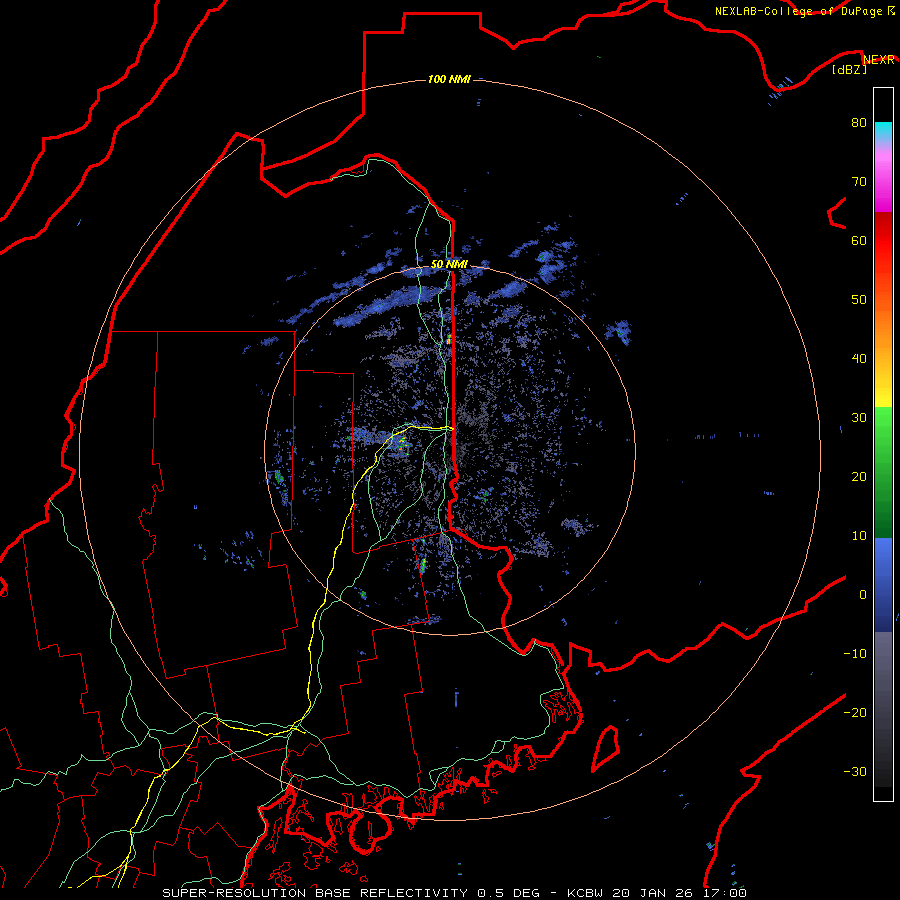Click the 'NEXR' label above the scale

point(879,60)
